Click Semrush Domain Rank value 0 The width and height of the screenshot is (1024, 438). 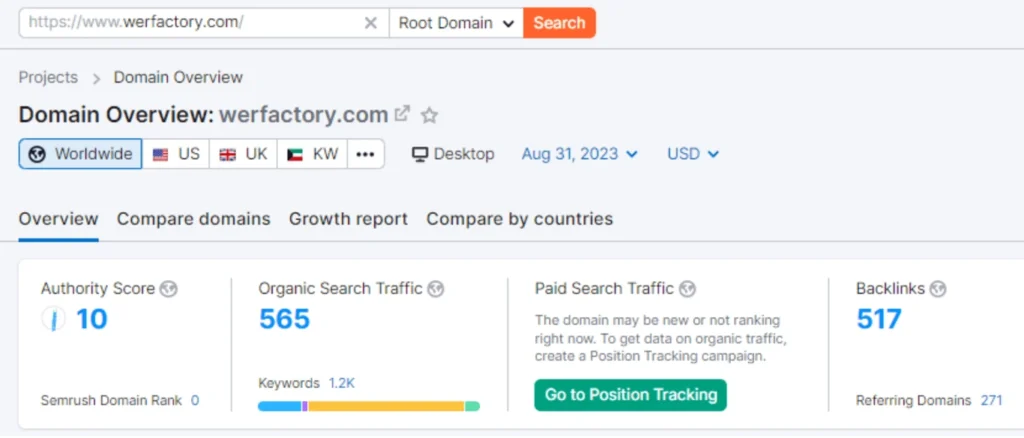pos(195,400)
